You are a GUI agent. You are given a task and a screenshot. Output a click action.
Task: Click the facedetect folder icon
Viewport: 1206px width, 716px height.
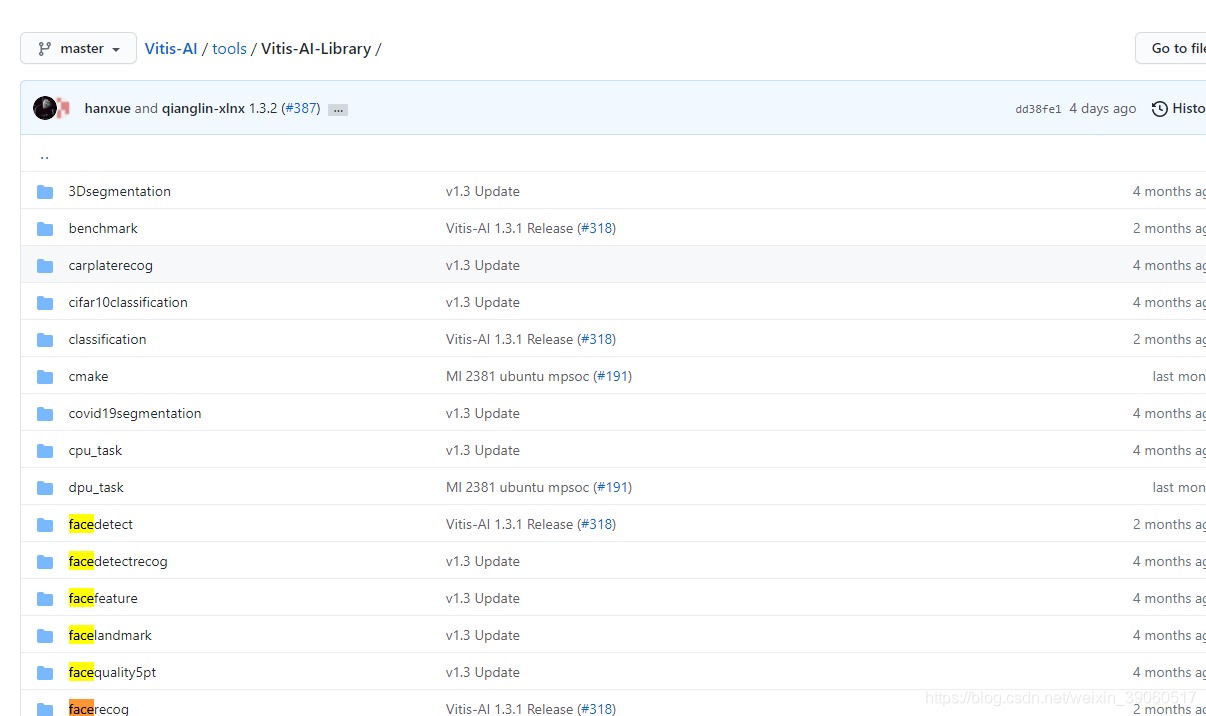(45, 524)
